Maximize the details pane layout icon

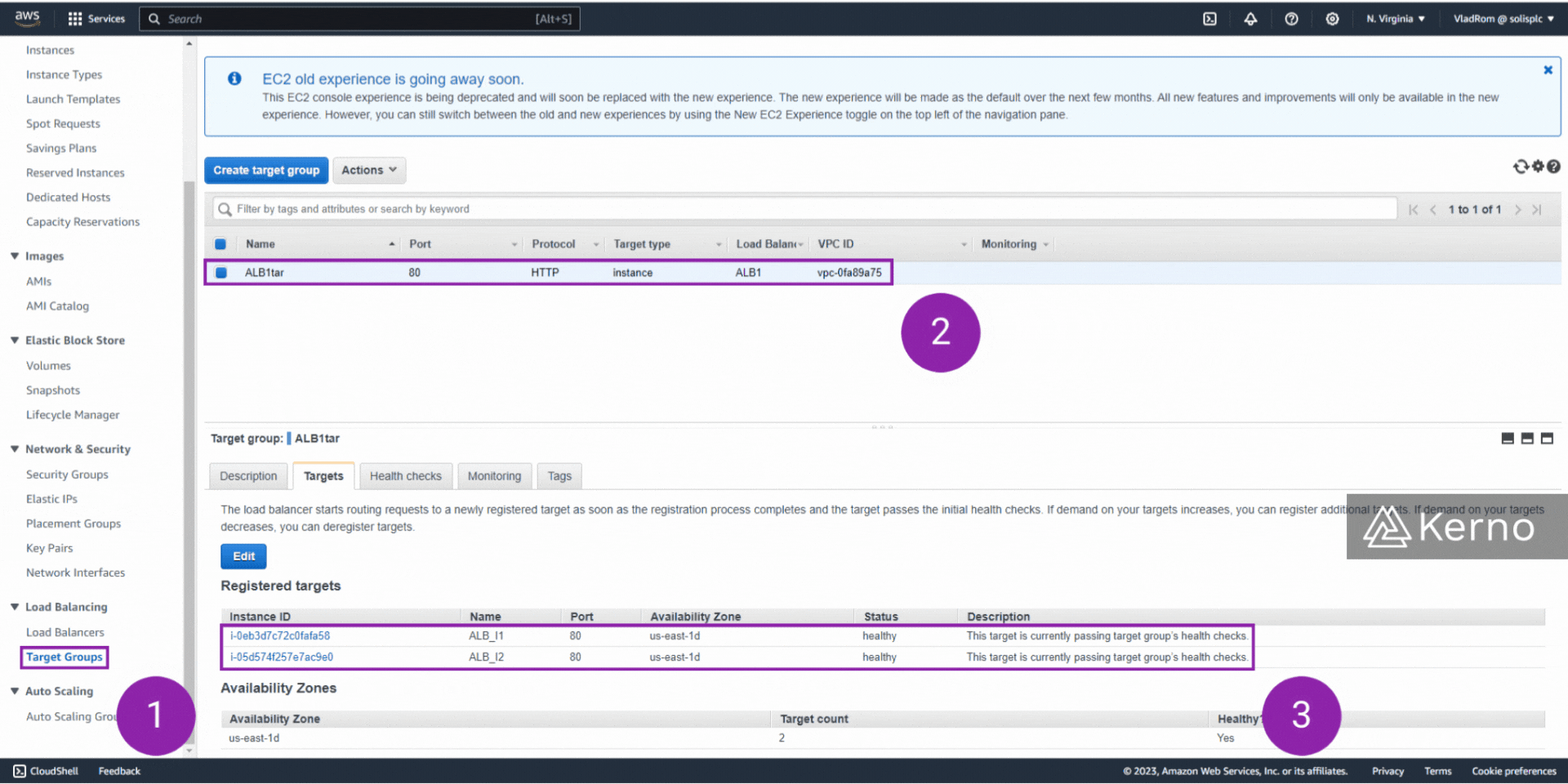point(1547,439)
